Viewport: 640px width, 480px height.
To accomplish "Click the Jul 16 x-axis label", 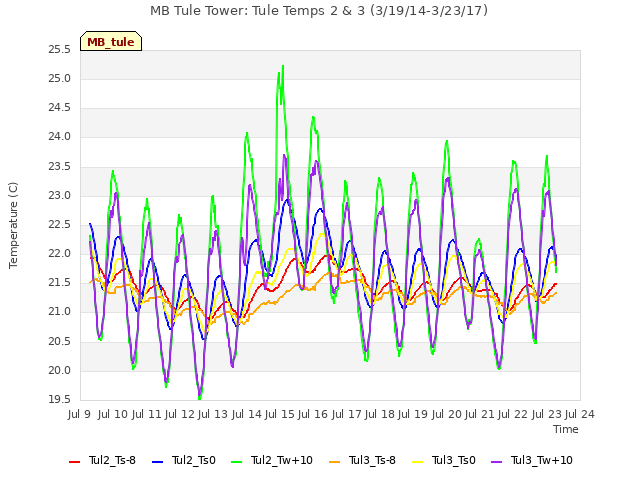I will click(x=313, y=414).
